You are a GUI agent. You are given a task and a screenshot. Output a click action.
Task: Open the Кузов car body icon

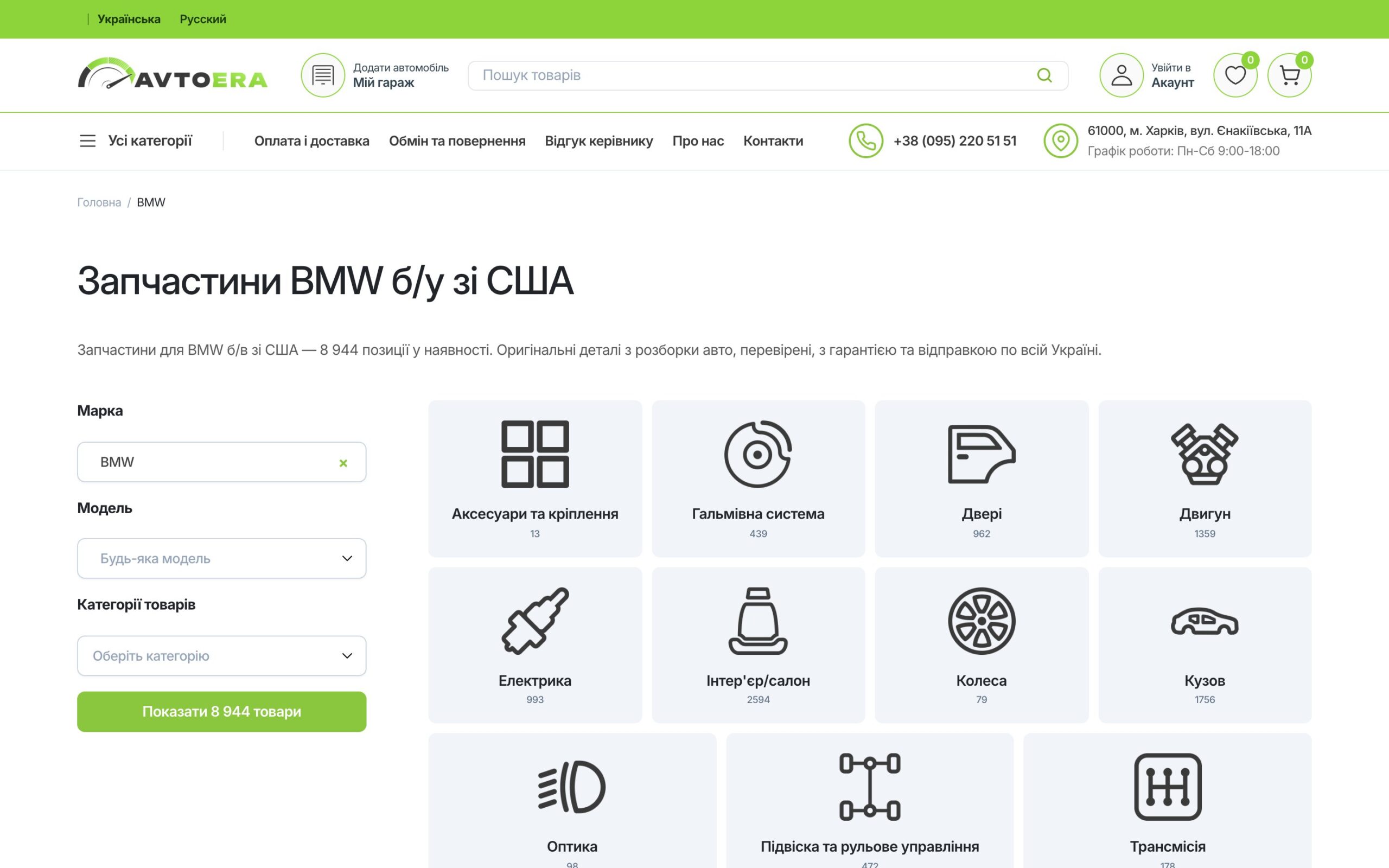pyautogui.click(x=1204, y=621)
